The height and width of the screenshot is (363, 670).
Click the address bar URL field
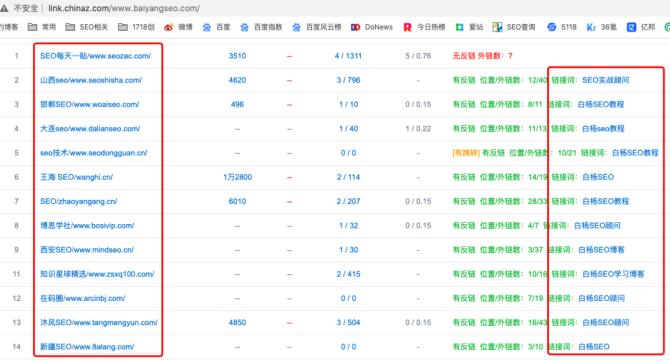tap(124, 9)
